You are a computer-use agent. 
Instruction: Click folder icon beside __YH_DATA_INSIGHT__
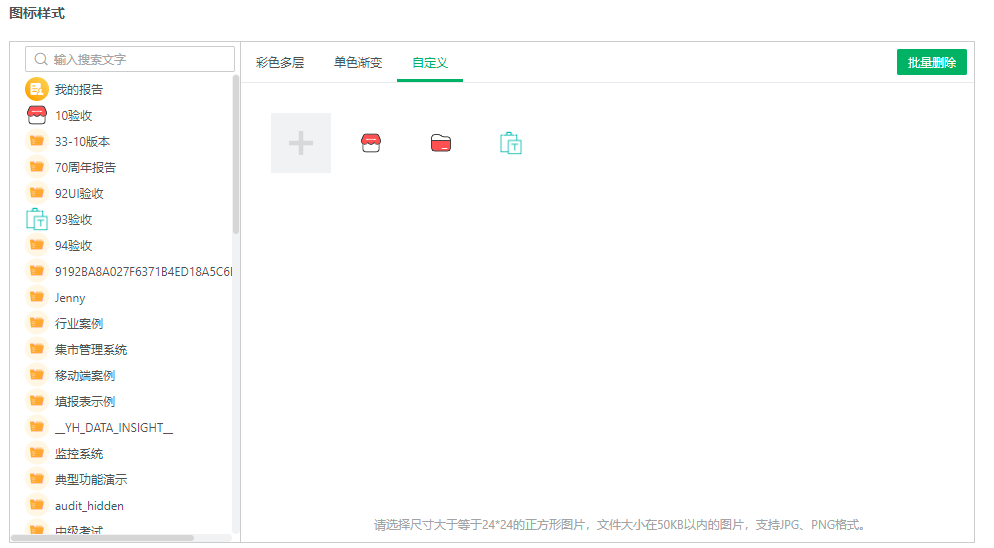[37, 427]
